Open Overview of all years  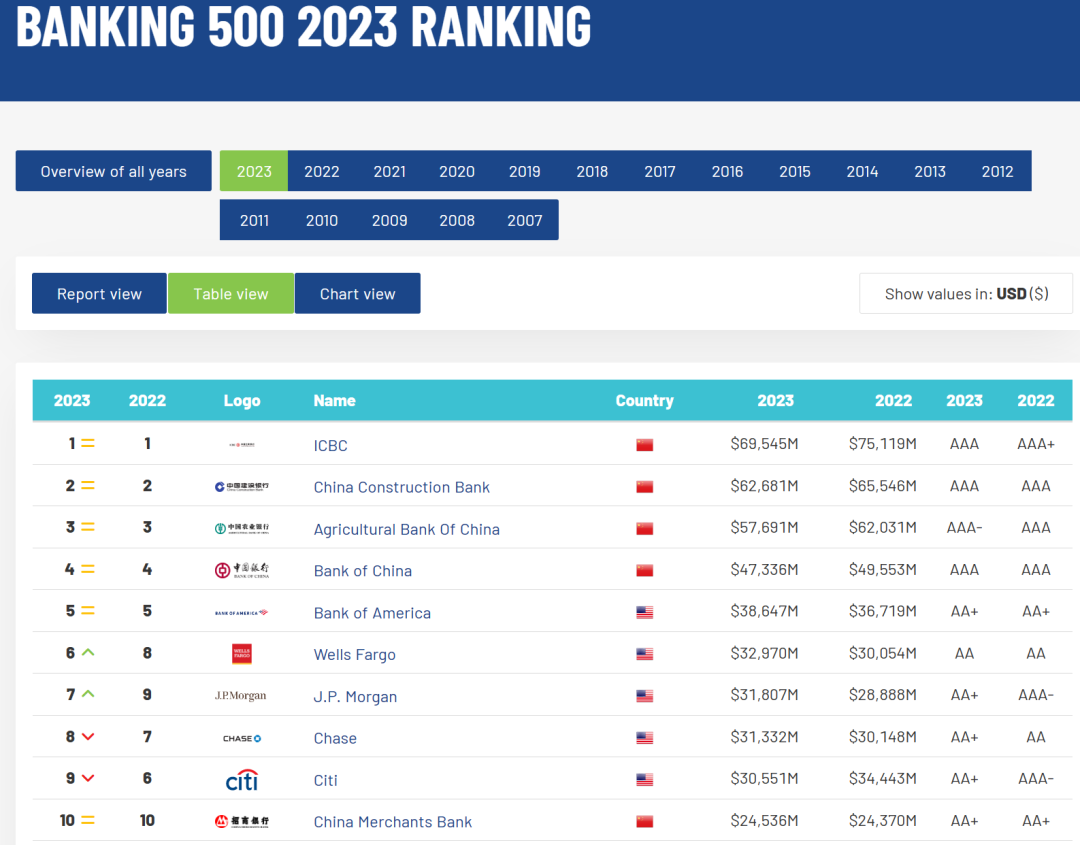(114, 171)
